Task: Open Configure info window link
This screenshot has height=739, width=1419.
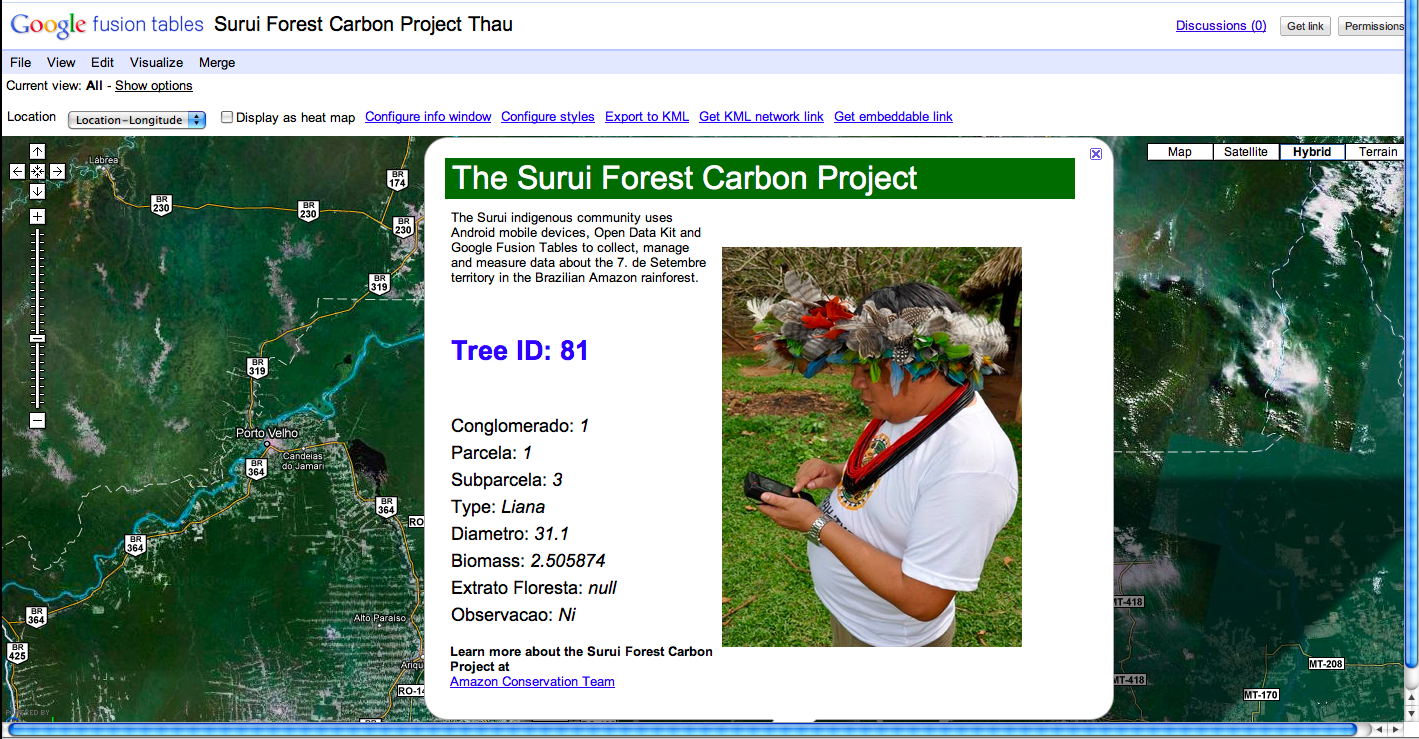Action: point(428,117)
